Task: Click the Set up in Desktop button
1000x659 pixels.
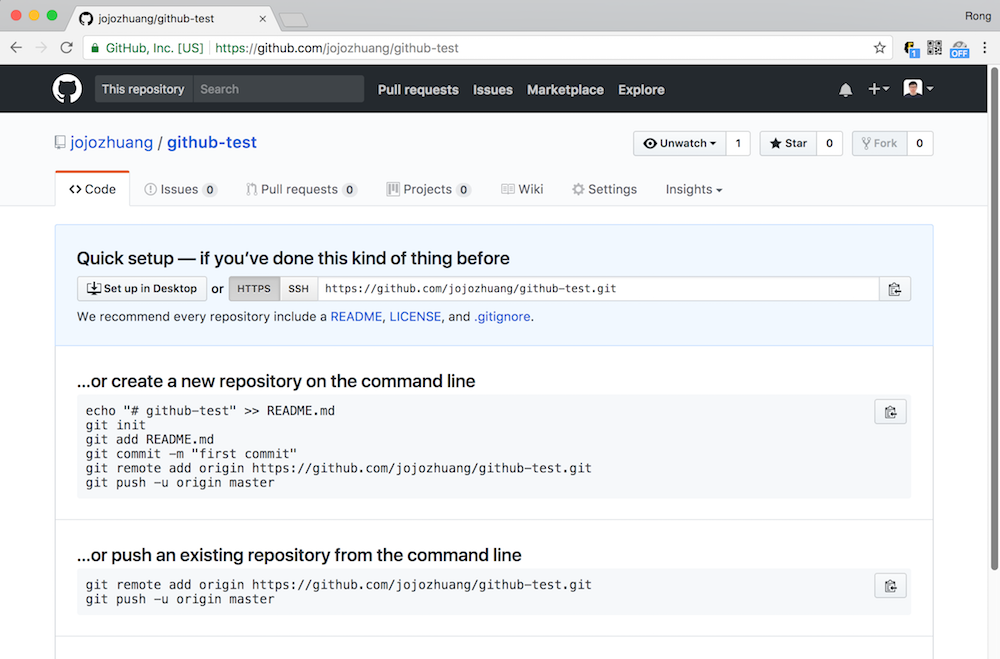Action: 142,288
